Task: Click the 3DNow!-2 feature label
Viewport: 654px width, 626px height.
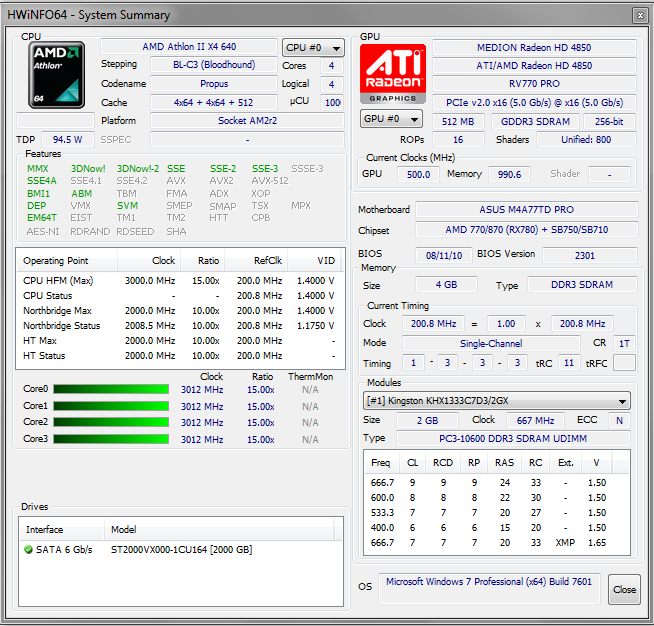Action: coord(138,168)
